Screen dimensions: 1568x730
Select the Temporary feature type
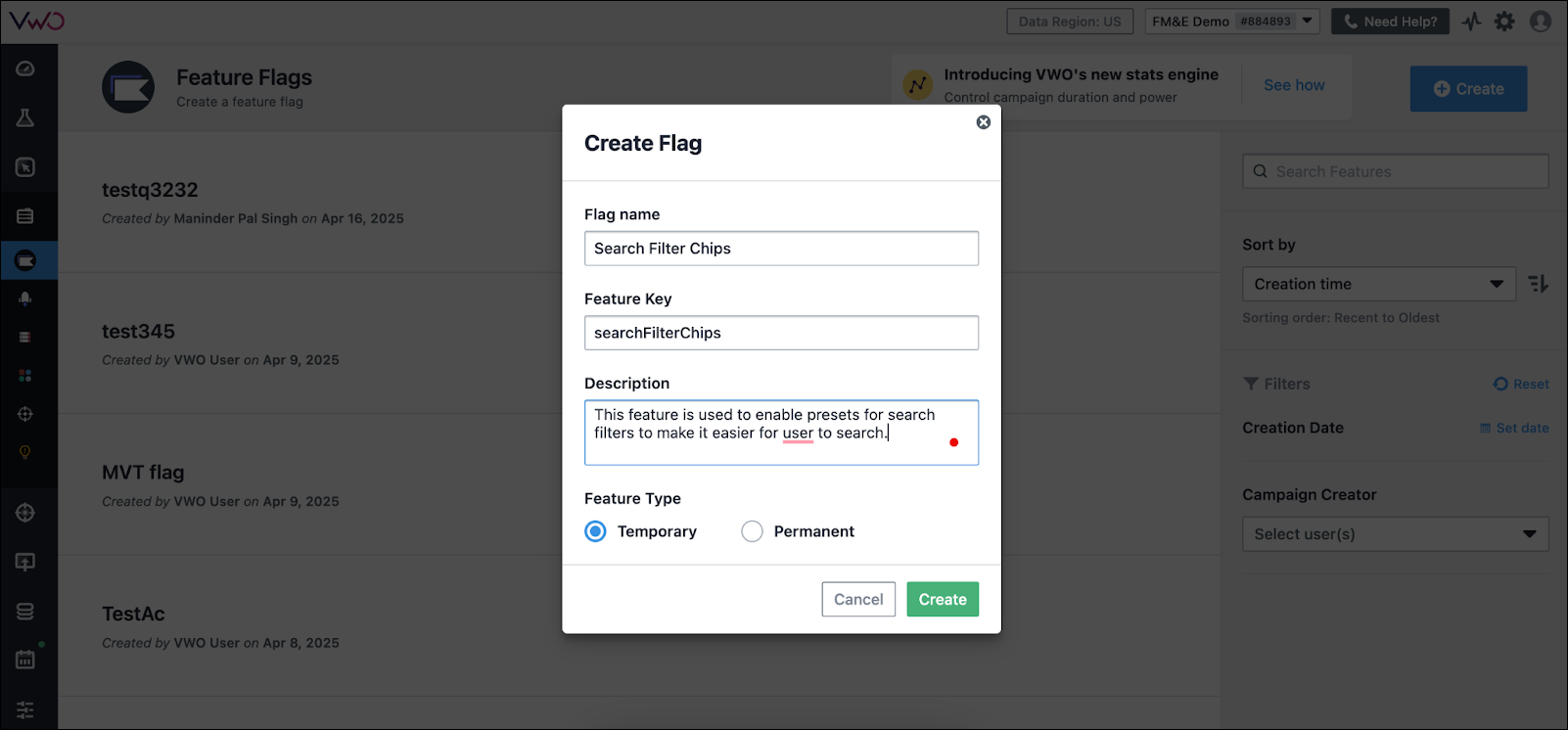(x=595, y=531)
